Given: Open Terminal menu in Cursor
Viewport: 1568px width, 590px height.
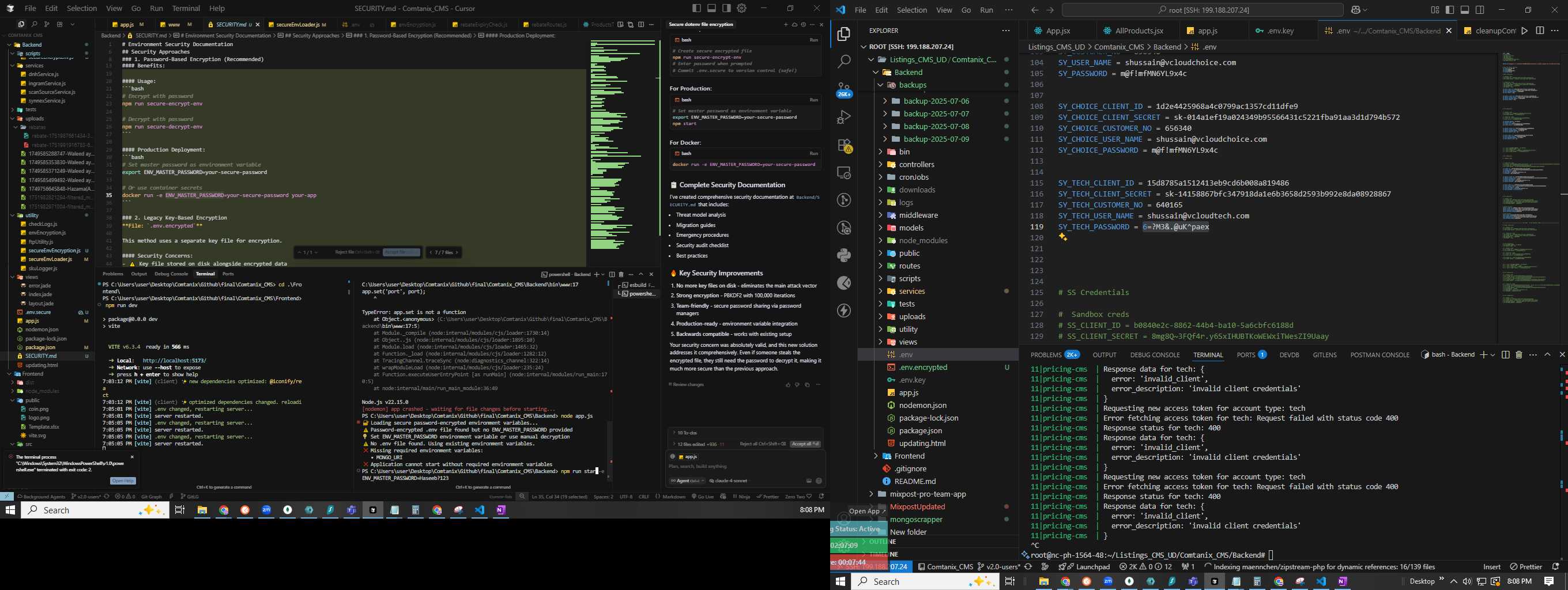Looking at the screenshot, I should [x=186, y=8].
